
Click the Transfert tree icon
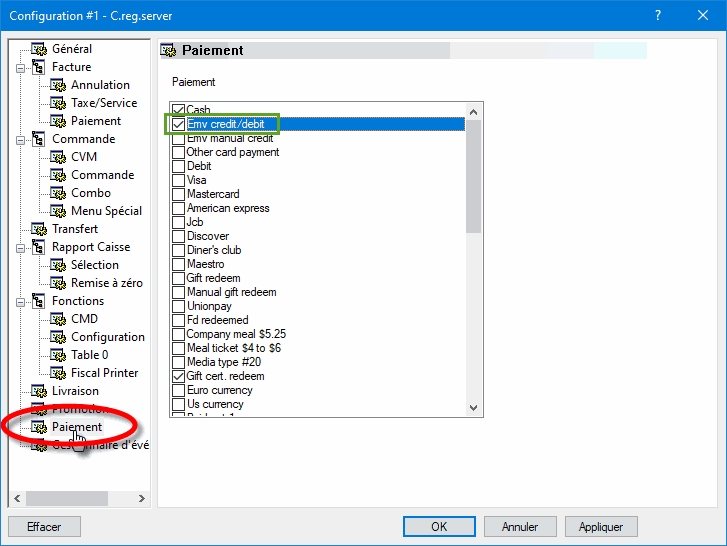39,229
